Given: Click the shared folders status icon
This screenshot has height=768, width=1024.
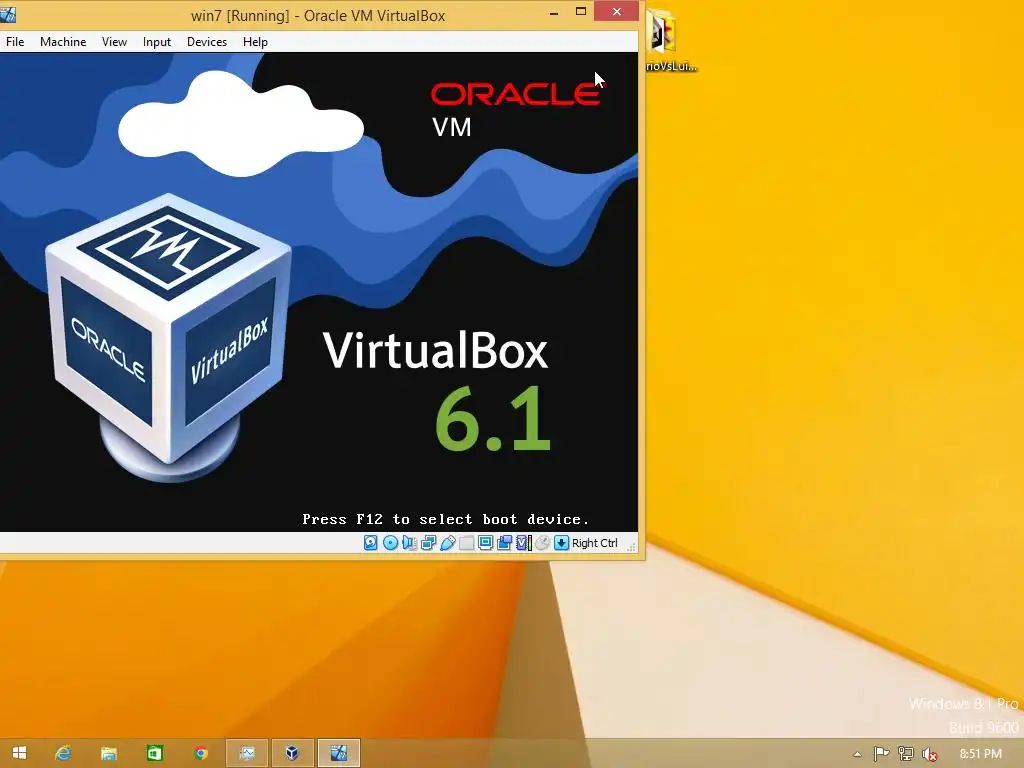Looking at the screenshot, I should click(x=466, y=543).
